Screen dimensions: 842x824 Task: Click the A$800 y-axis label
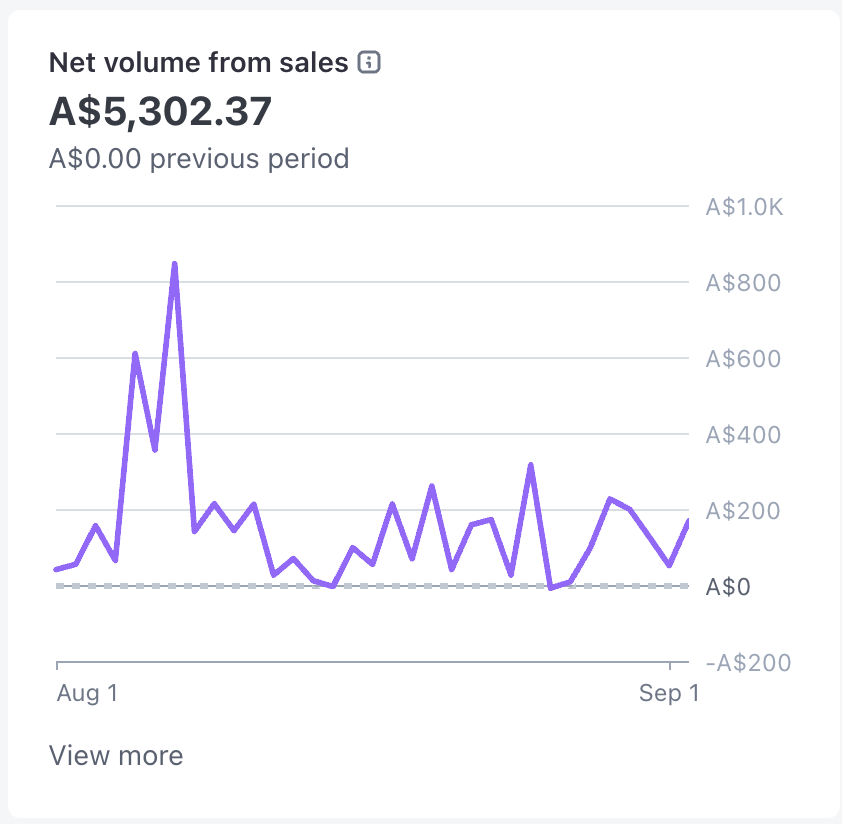[x=743, y=283]
